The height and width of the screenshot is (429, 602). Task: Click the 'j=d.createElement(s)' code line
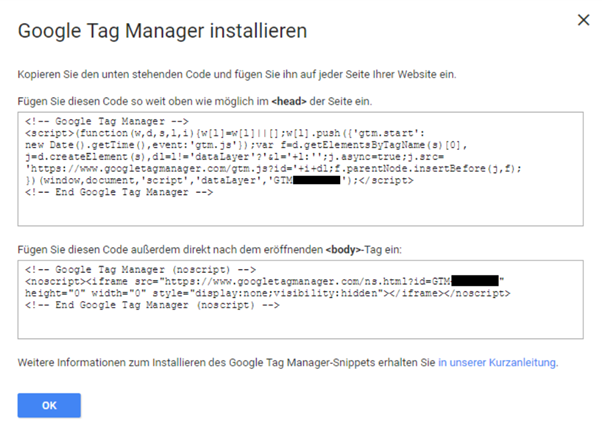click(x=234, y=157)
